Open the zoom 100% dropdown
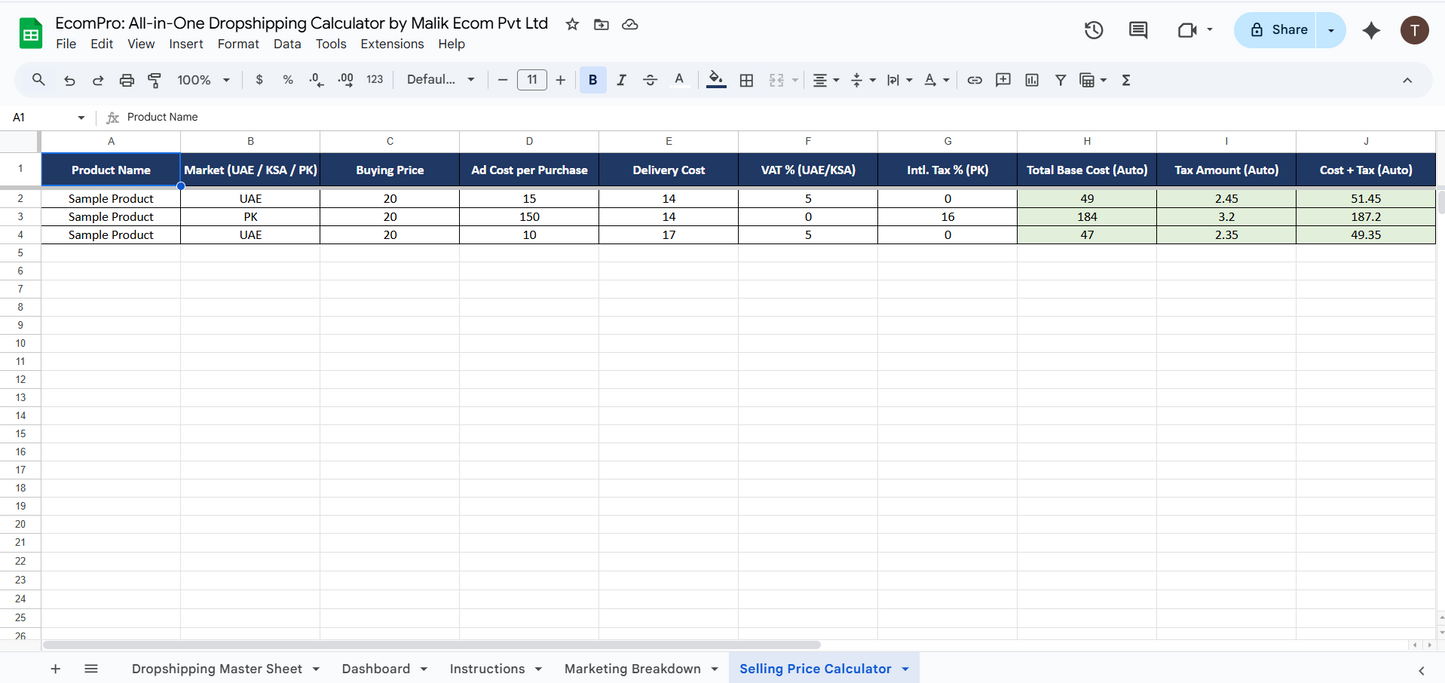The height and width of the screenshot is (683, 1445). [204, 80]
